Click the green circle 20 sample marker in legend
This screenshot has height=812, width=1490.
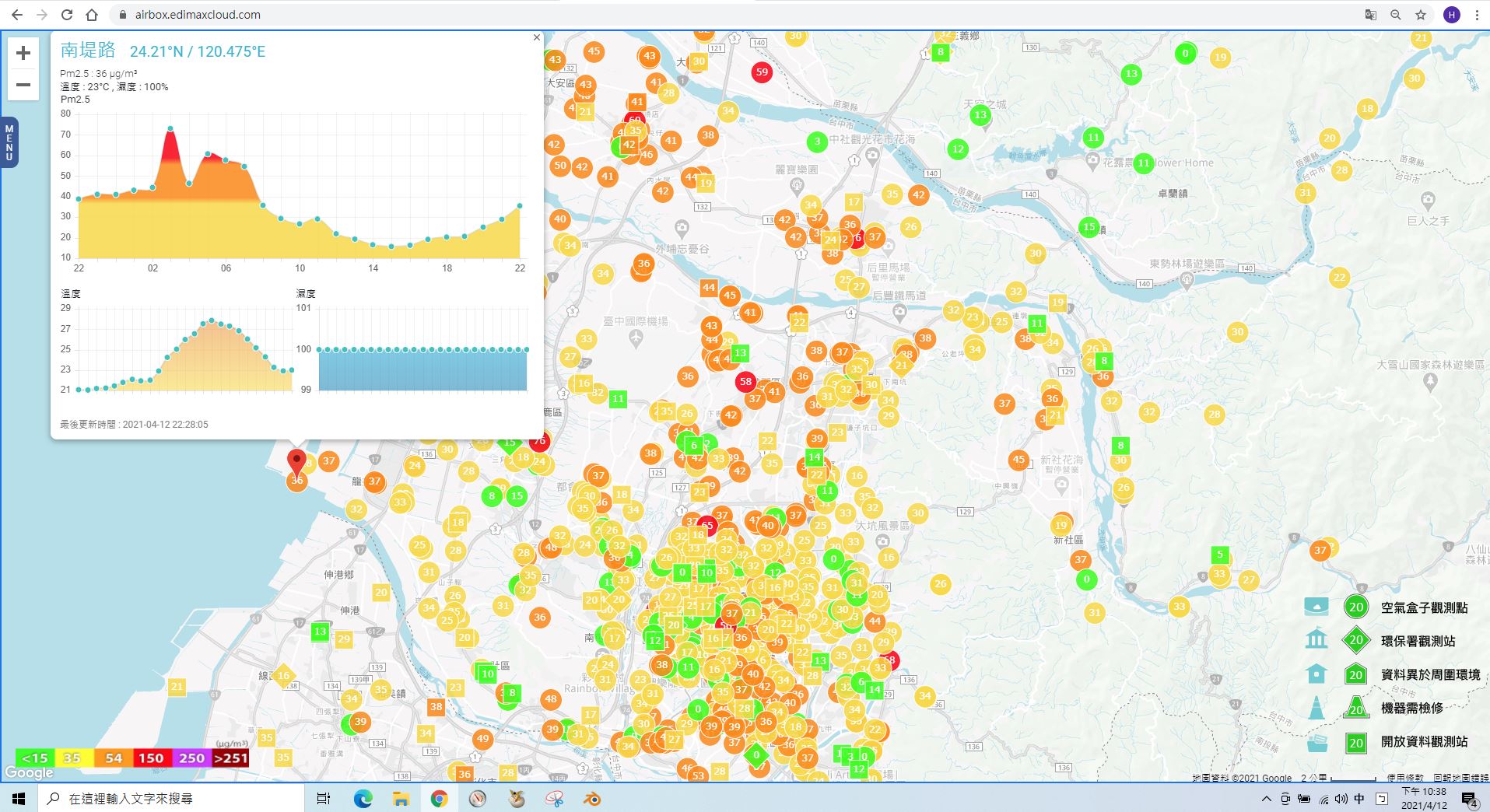click(x=1356, y=607)
